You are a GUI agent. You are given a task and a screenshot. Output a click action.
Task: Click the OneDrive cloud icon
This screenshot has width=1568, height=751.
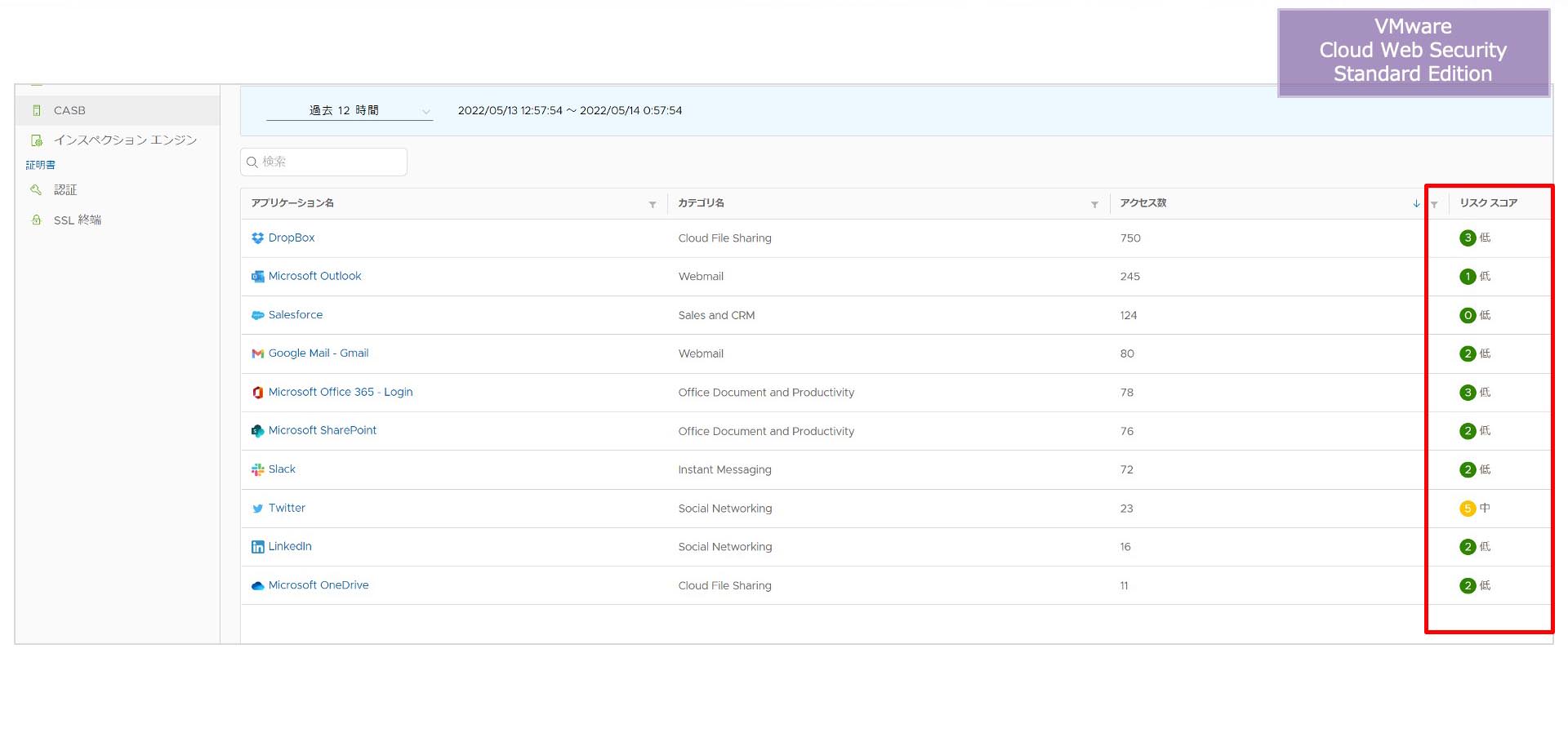coord(257,584)
